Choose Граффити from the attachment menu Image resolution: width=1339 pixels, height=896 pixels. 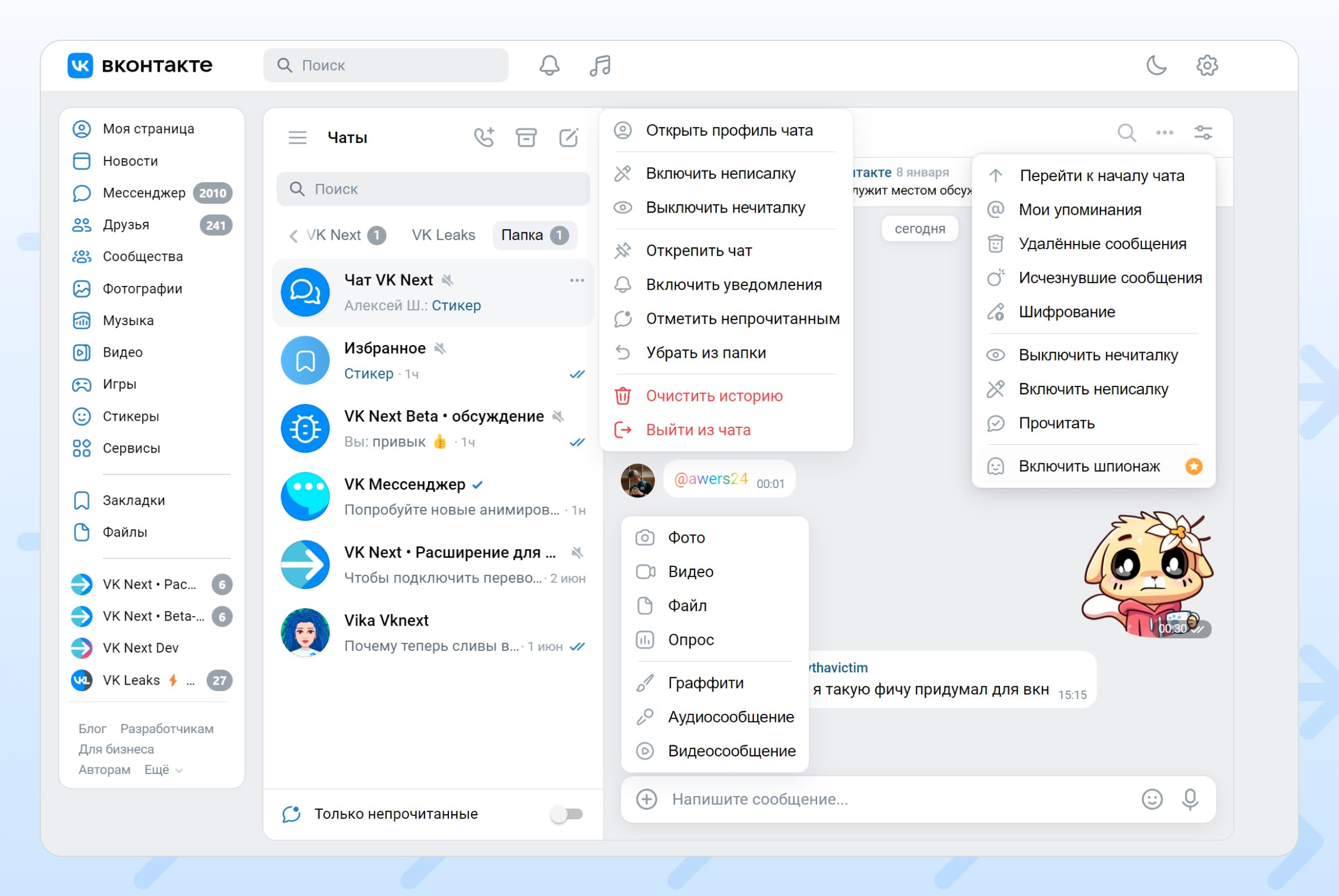715,683
